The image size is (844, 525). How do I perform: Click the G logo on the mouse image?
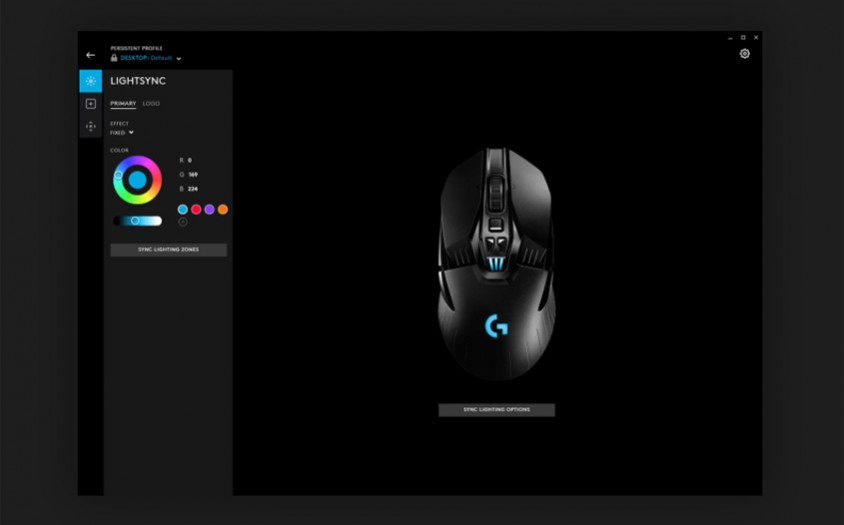click(x=496, y=326)
